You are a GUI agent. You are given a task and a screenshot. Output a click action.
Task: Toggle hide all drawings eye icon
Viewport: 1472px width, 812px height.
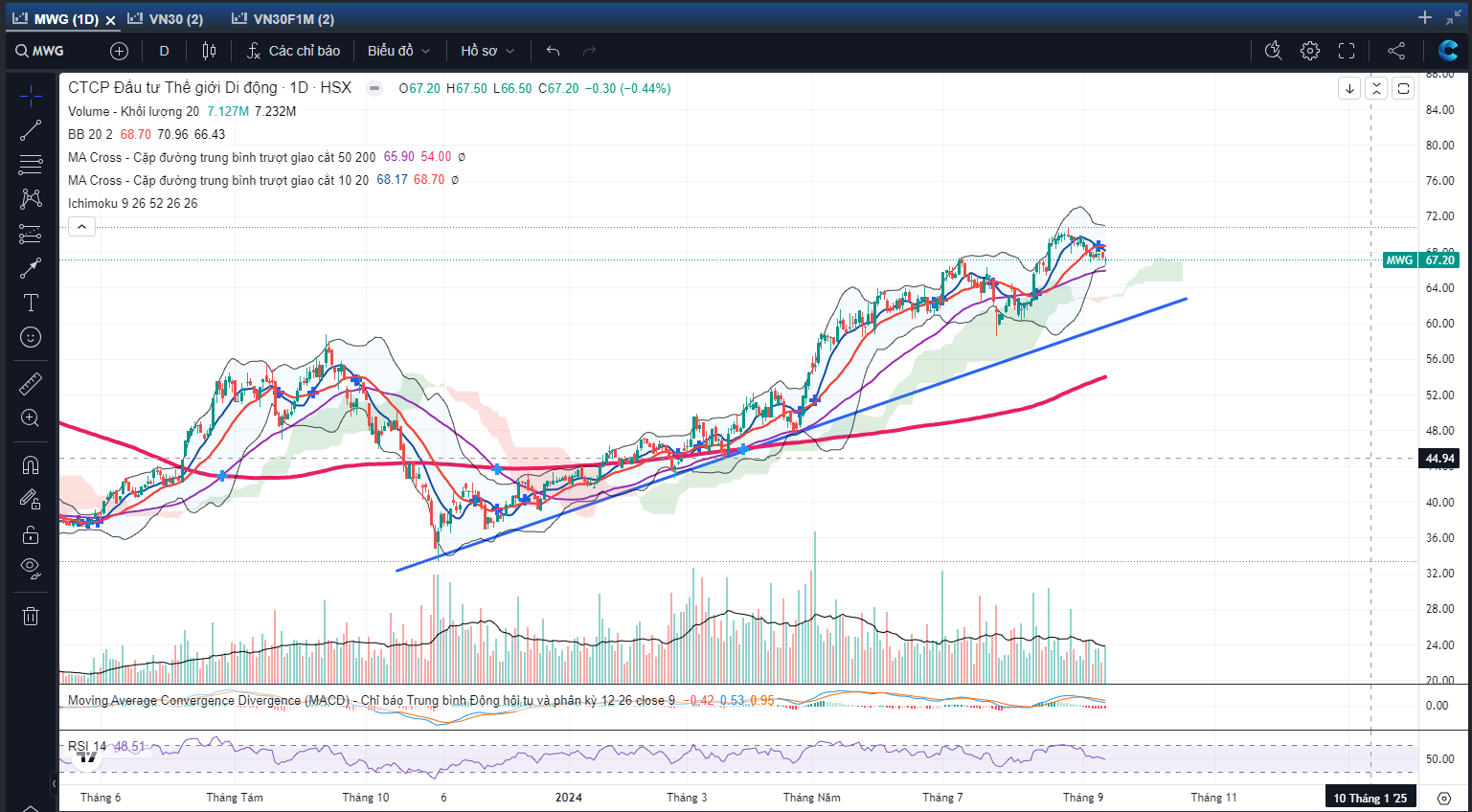coord(31,569)
